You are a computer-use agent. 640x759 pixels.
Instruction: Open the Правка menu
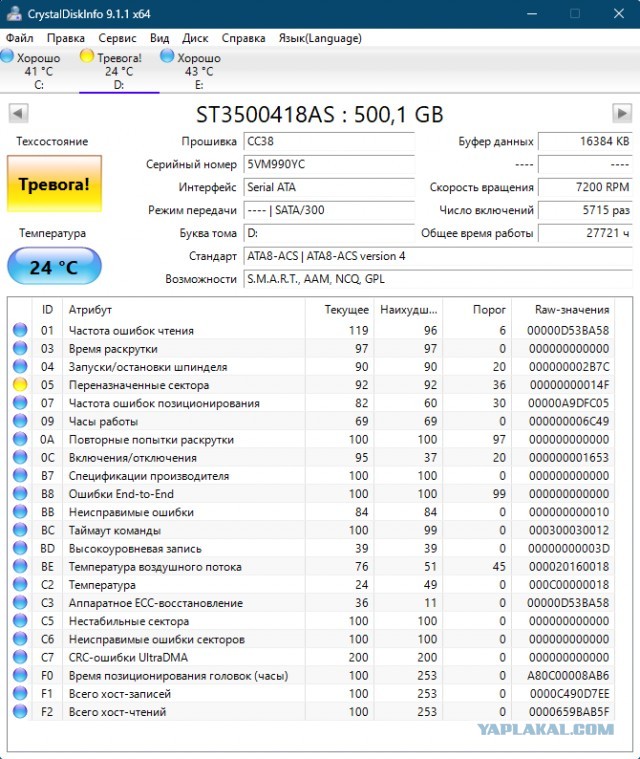[66, 38]
